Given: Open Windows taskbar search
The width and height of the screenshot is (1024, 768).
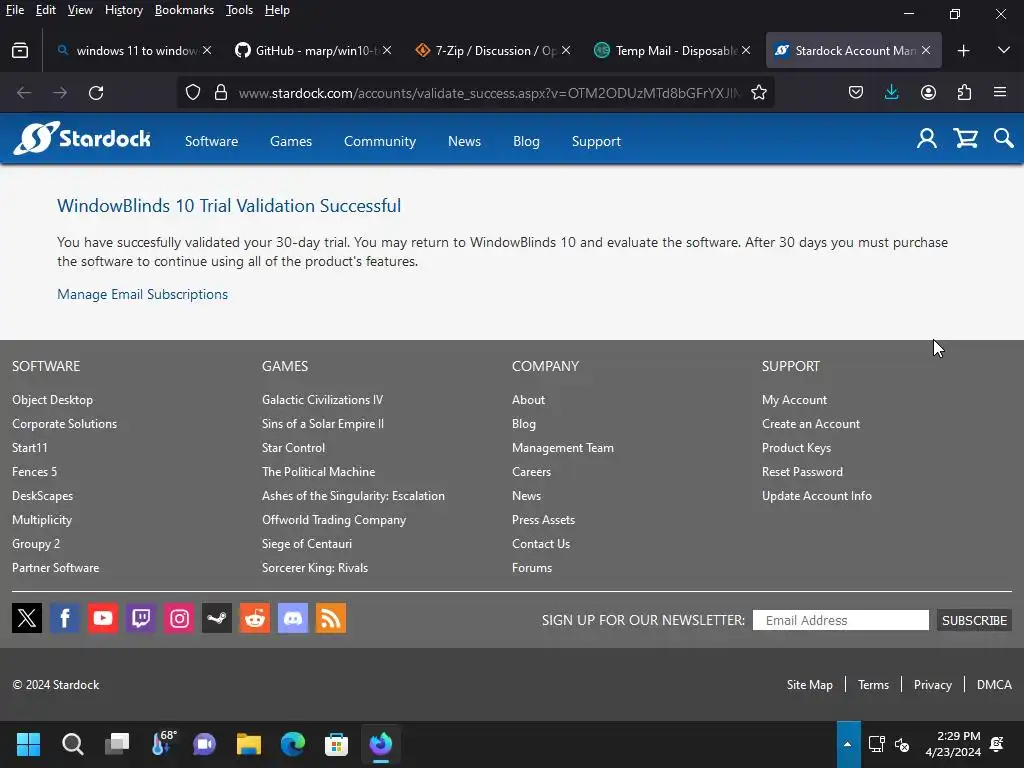Looking at the screenshot, I should [72, 744].
